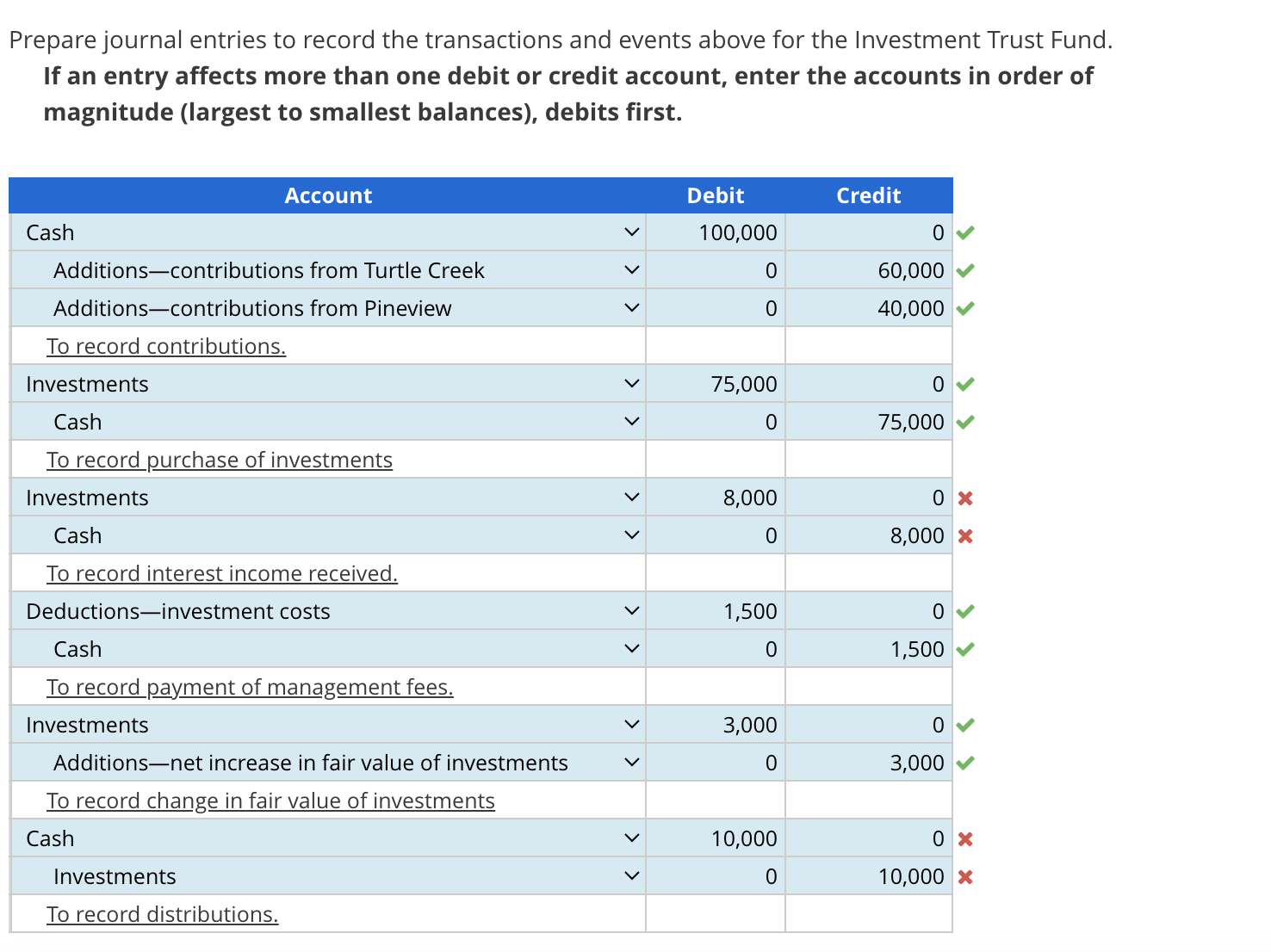This screenshot has height=952, width=1271.
Task: Click the link To record contributions
Action: [x=165, y=345]
